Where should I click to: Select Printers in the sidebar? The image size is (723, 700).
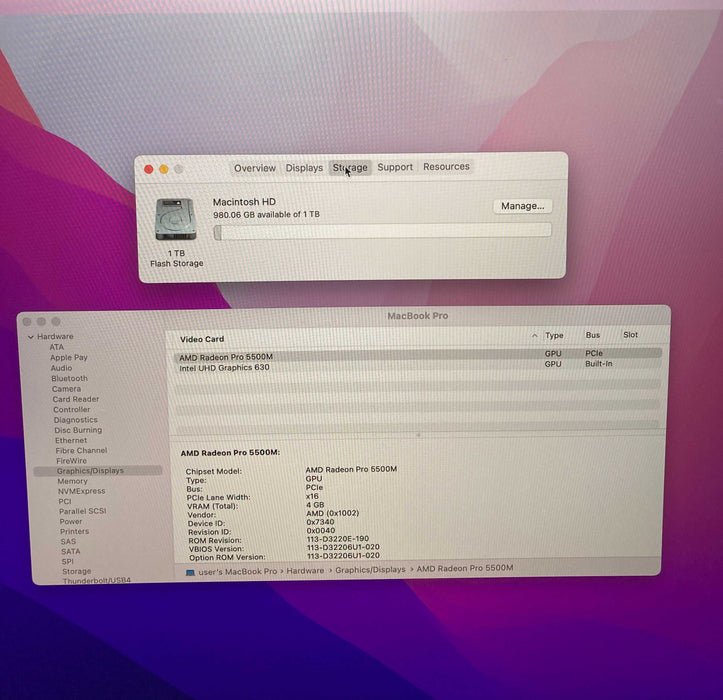click(x=75, y=531)
